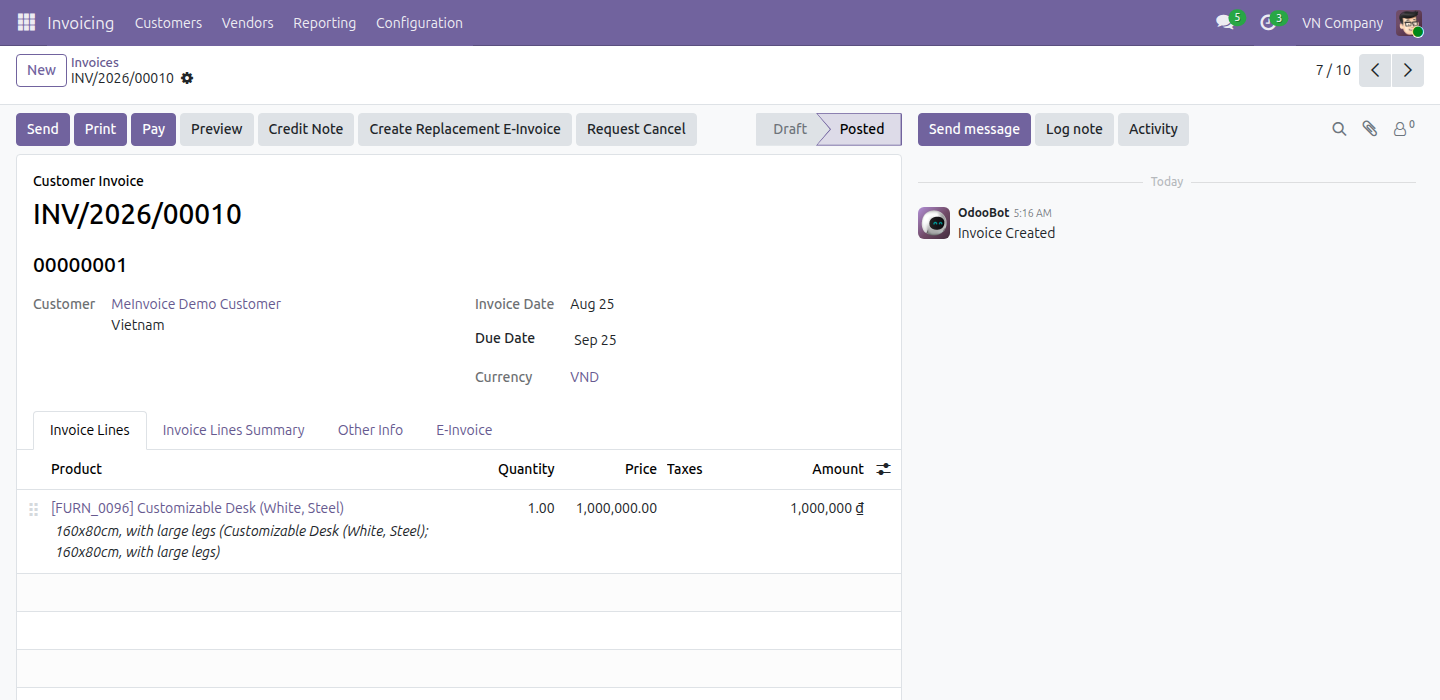The width and height of the screenshot is (1440, 700).
Task: Open the conversations messages icon with badge 5
Action: [1227, 22]
